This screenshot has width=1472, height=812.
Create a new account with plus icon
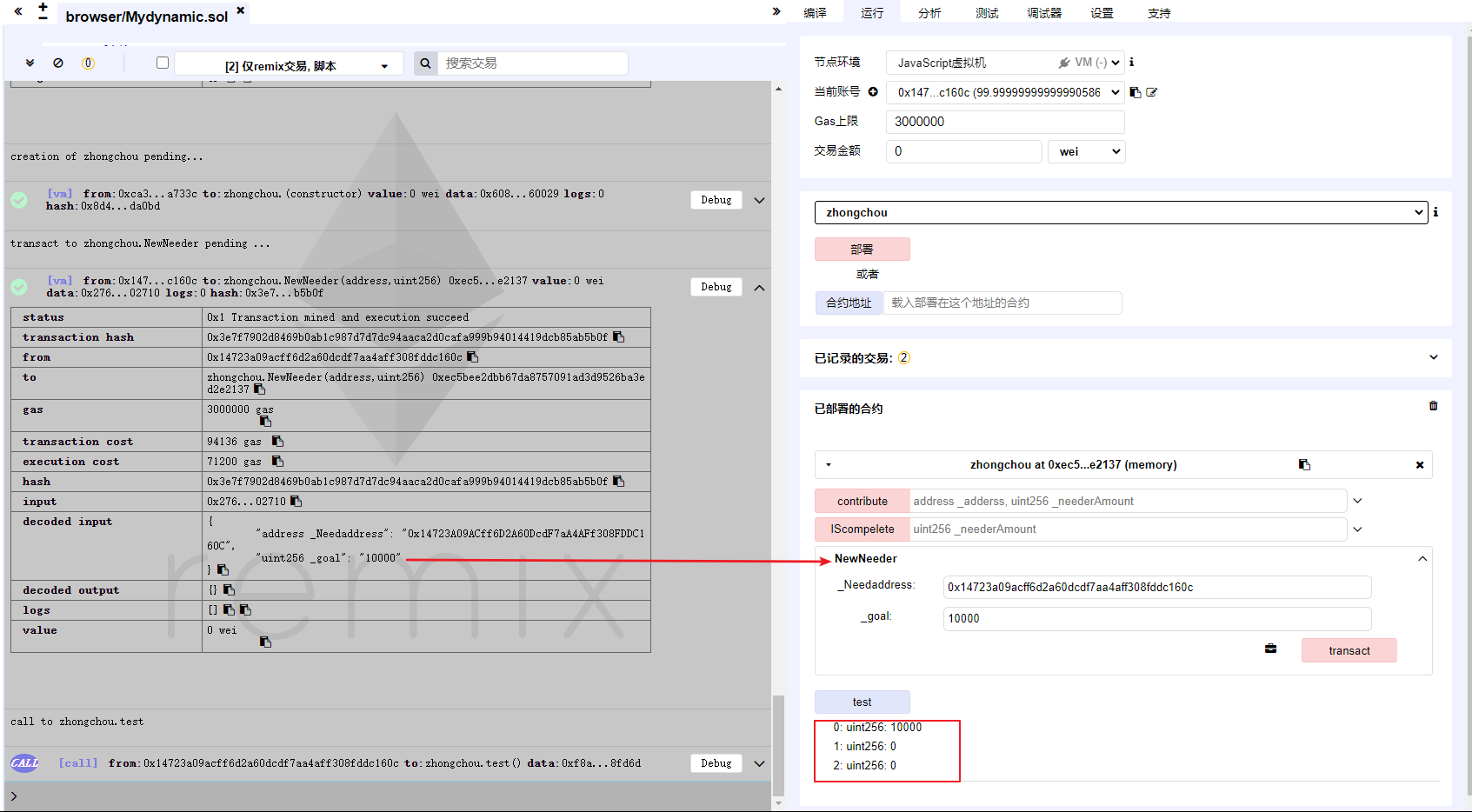point(873,91)
